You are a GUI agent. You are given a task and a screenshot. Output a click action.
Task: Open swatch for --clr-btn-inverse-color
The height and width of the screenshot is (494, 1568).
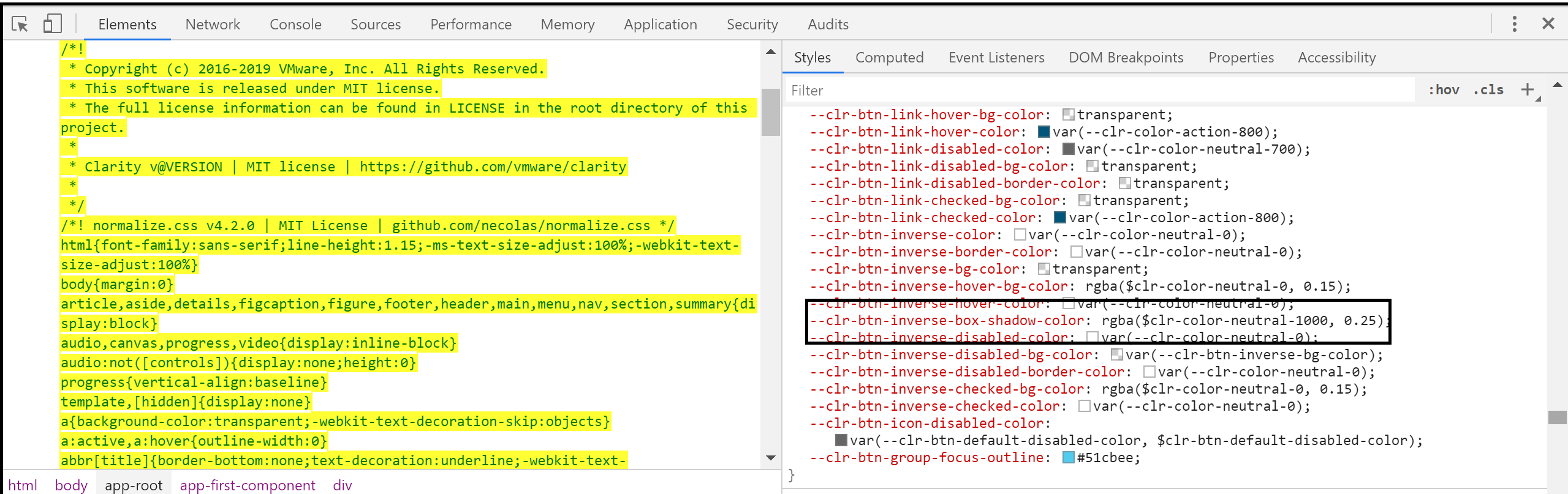click(x=1020, y=234)
